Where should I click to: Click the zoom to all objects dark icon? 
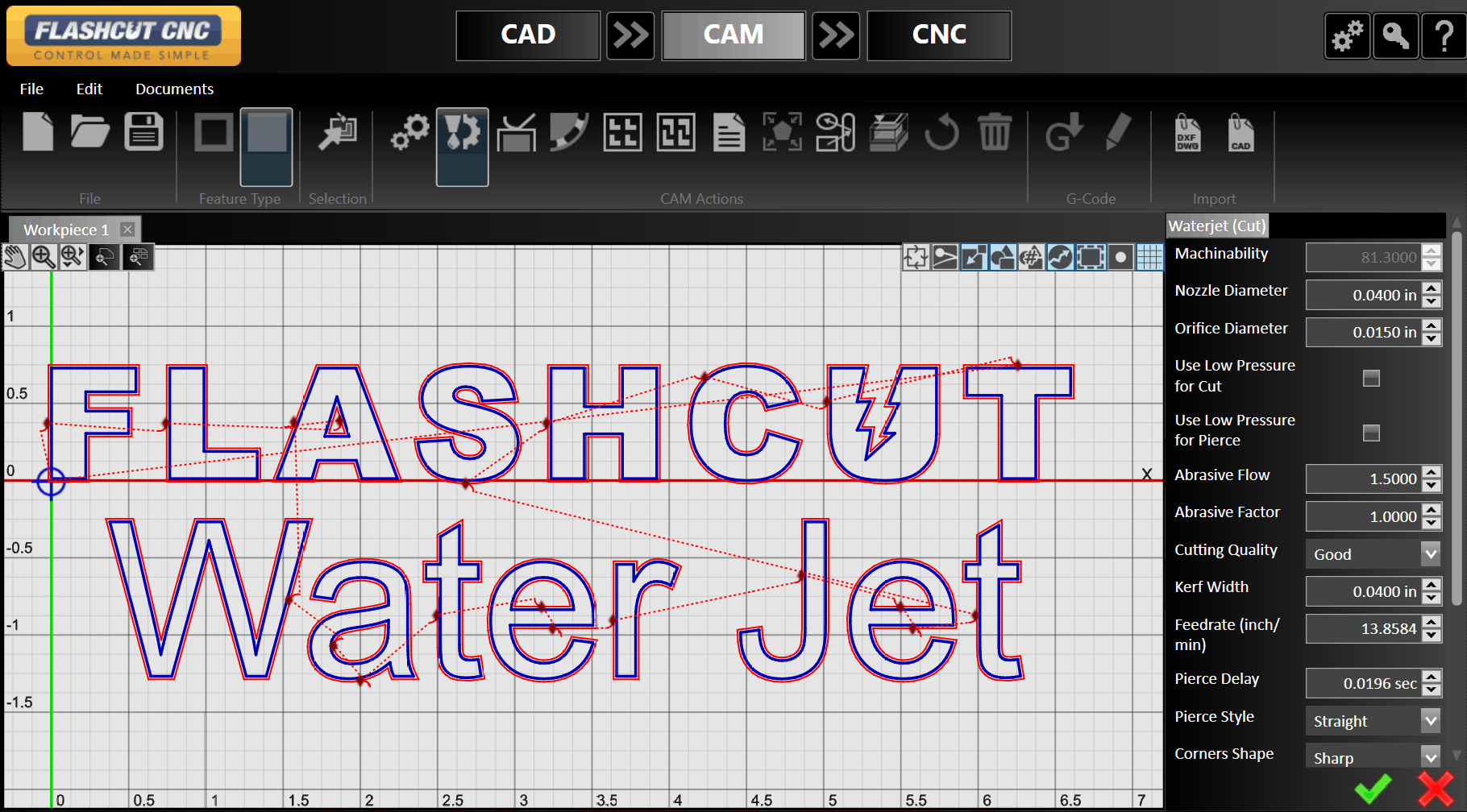click(139, 257)
